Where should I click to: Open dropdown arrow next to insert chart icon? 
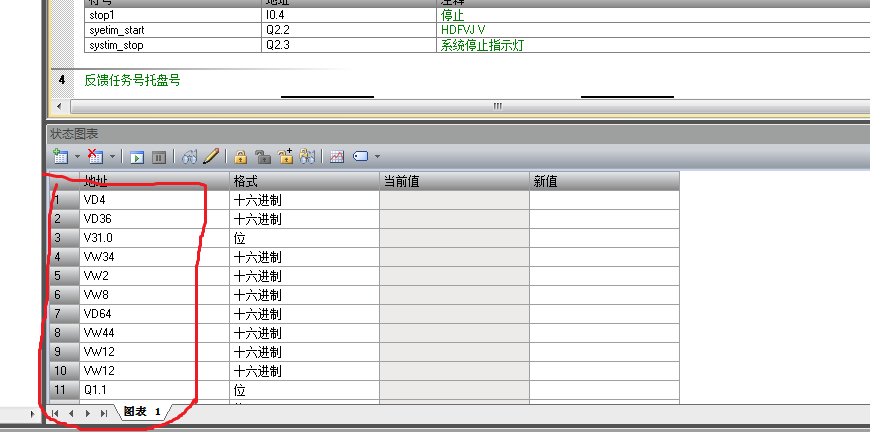pos(77,157)
